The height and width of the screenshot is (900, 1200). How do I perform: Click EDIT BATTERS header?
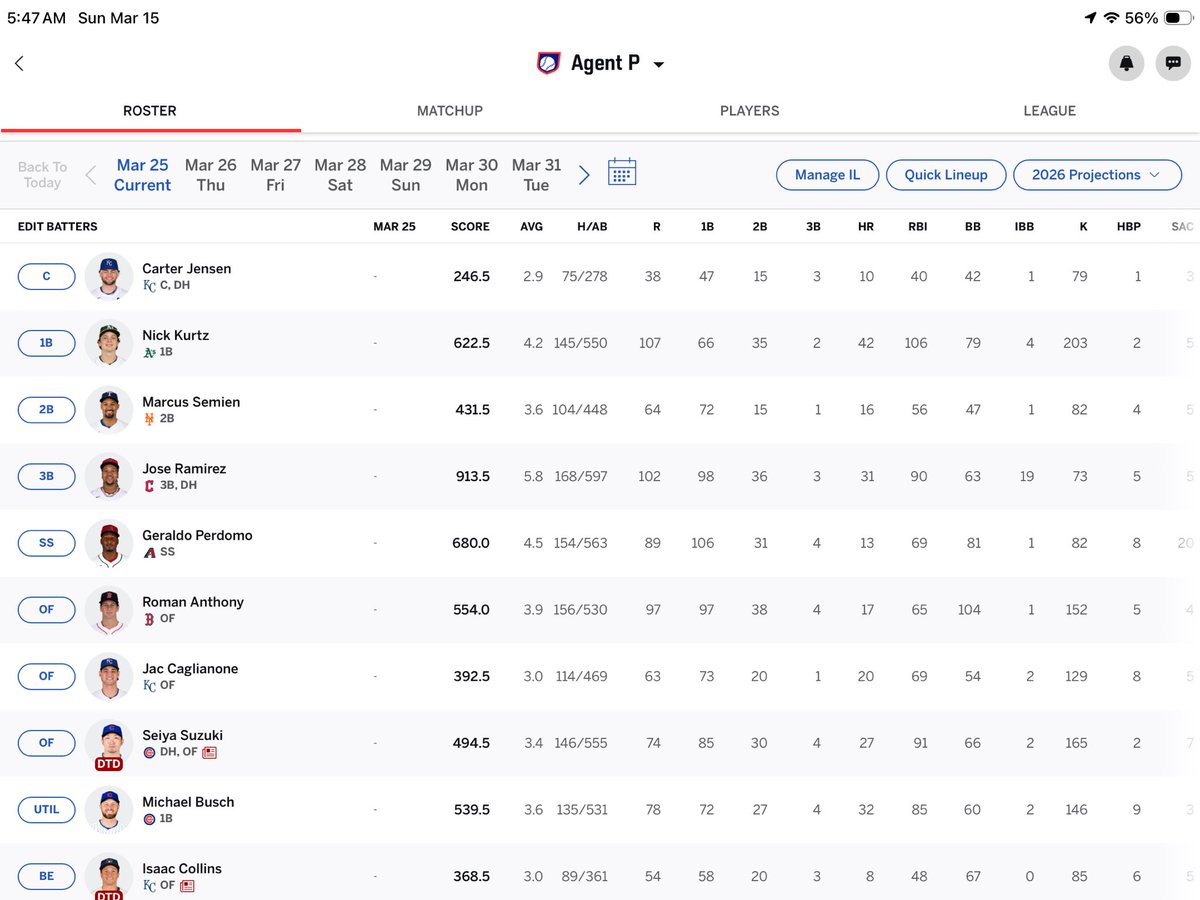[x=58, y=227]
